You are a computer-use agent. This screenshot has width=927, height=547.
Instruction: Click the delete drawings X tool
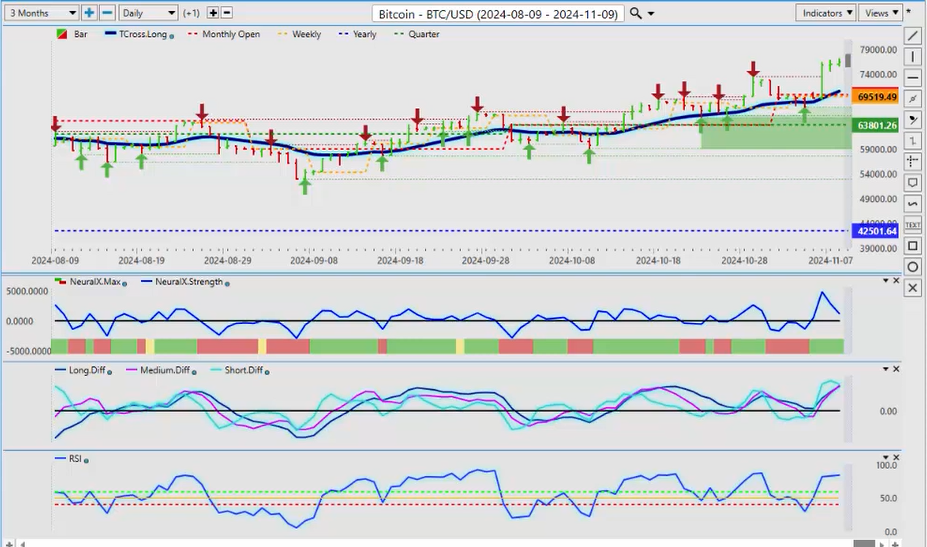click(x=912, y=288)
